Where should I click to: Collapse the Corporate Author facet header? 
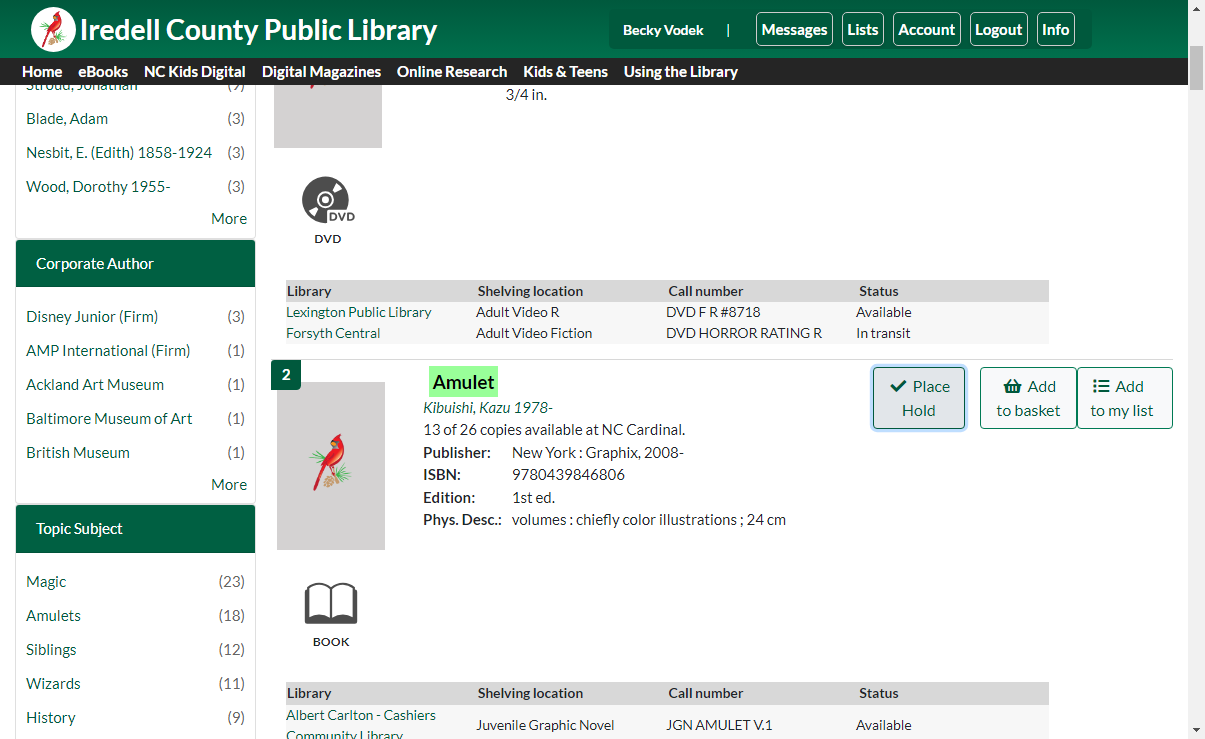coord(135,264)
